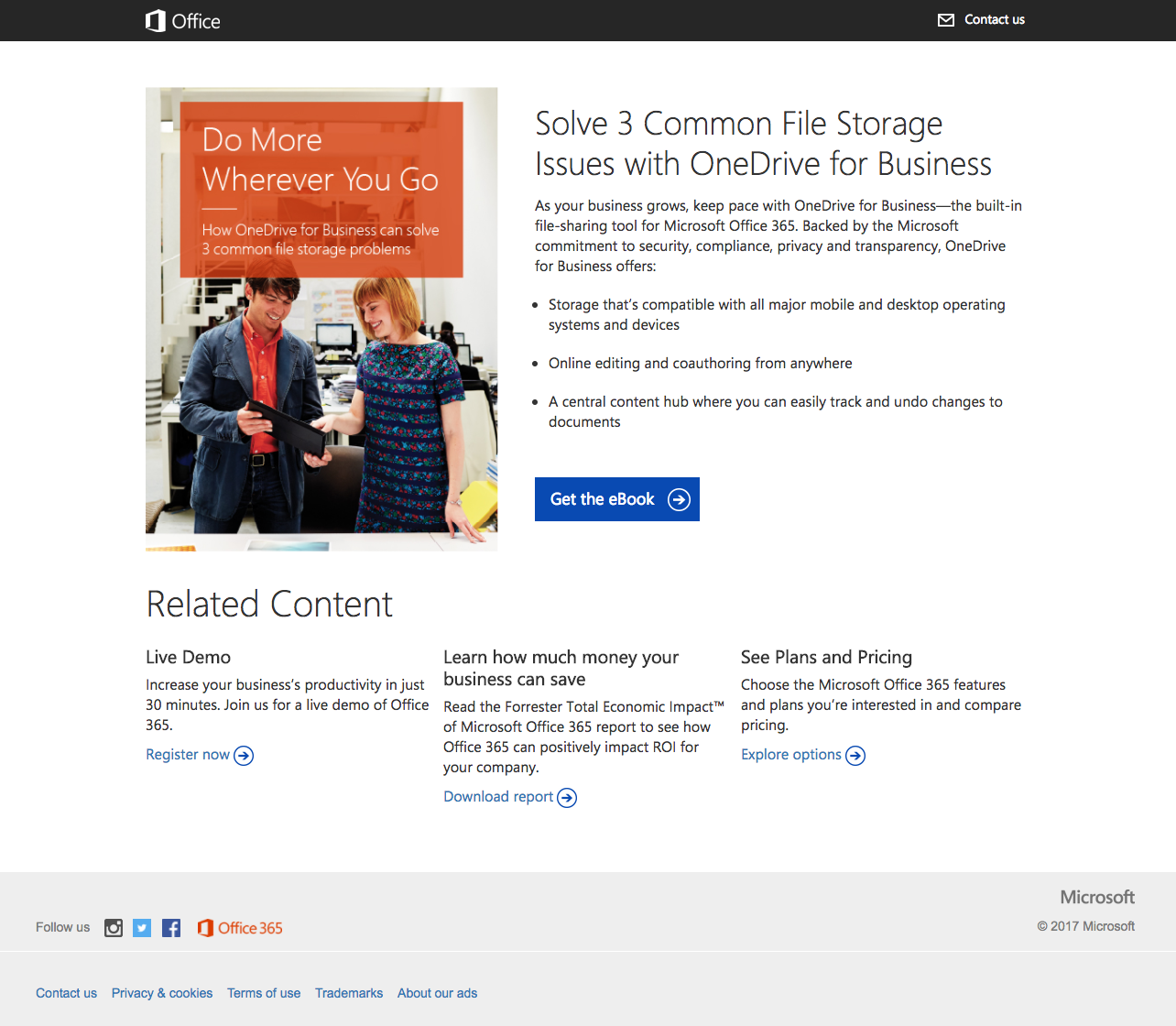
Task: Click the Microsoft wordmark in the footer
Action: pyautogui.click(x=1096, y=897)
